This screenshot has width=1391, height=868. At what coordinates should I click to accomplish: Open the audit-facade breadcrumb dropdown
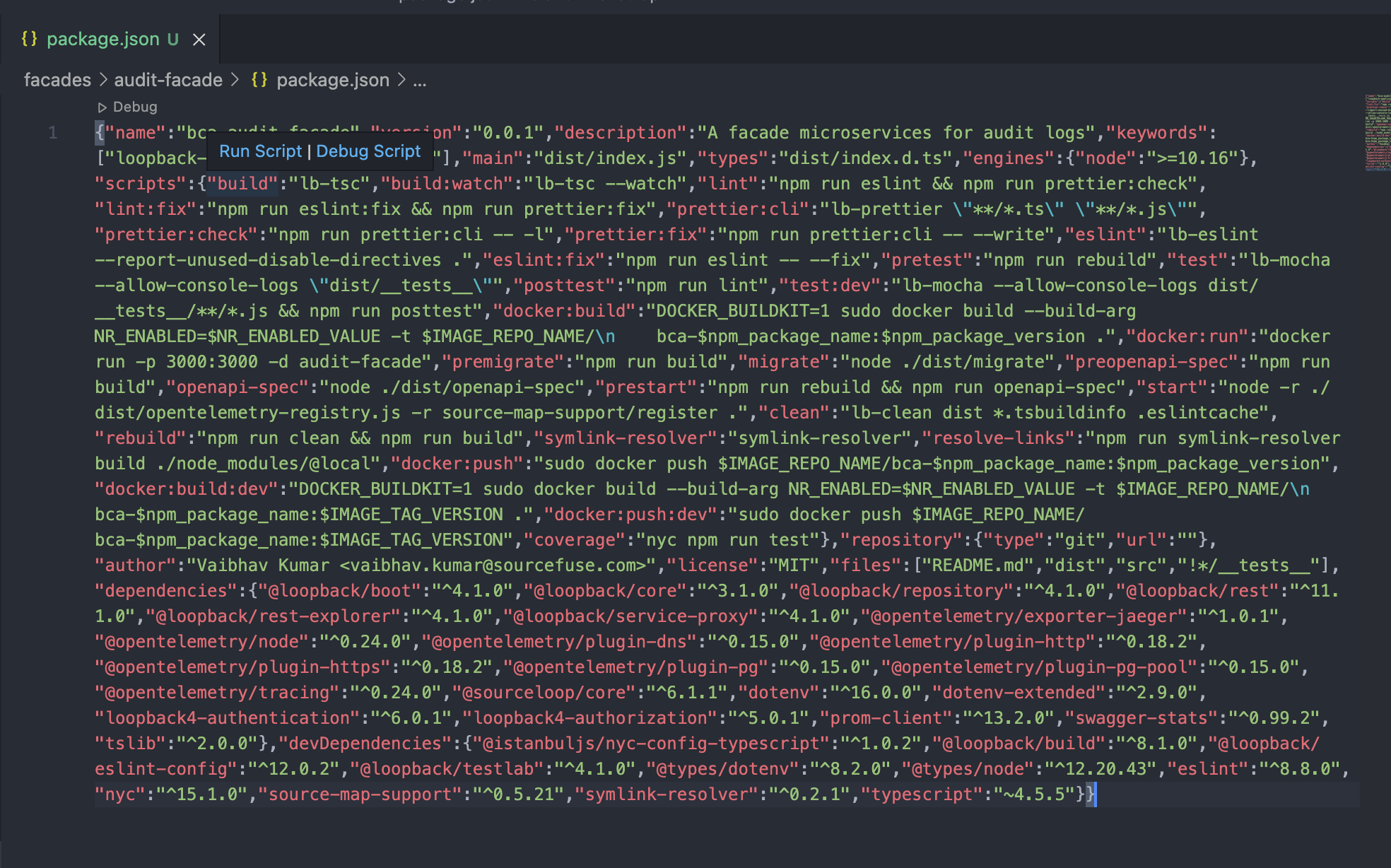click(168, 80)
